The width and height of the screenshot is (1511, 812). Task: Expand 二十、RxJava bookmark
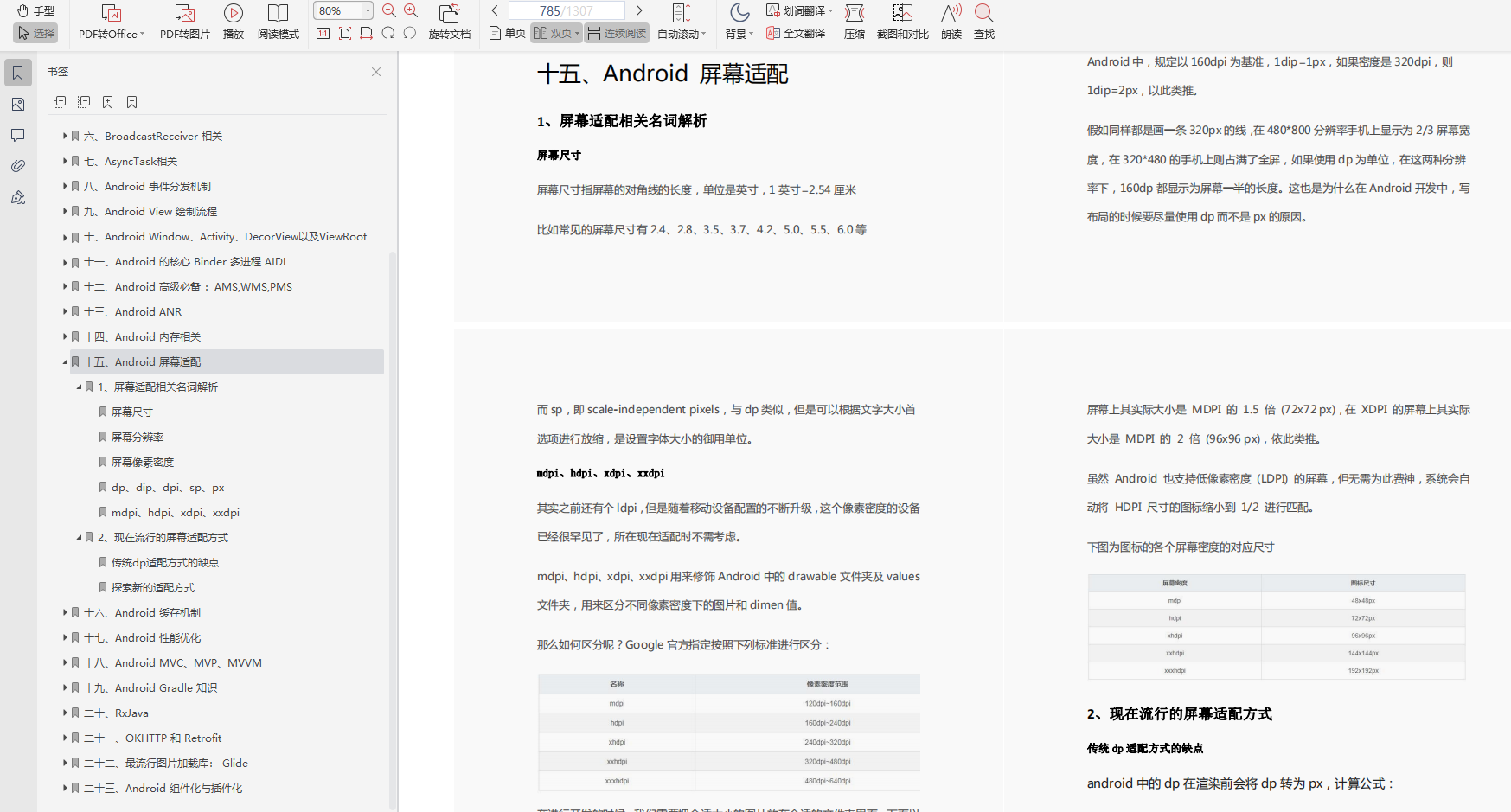65,713
